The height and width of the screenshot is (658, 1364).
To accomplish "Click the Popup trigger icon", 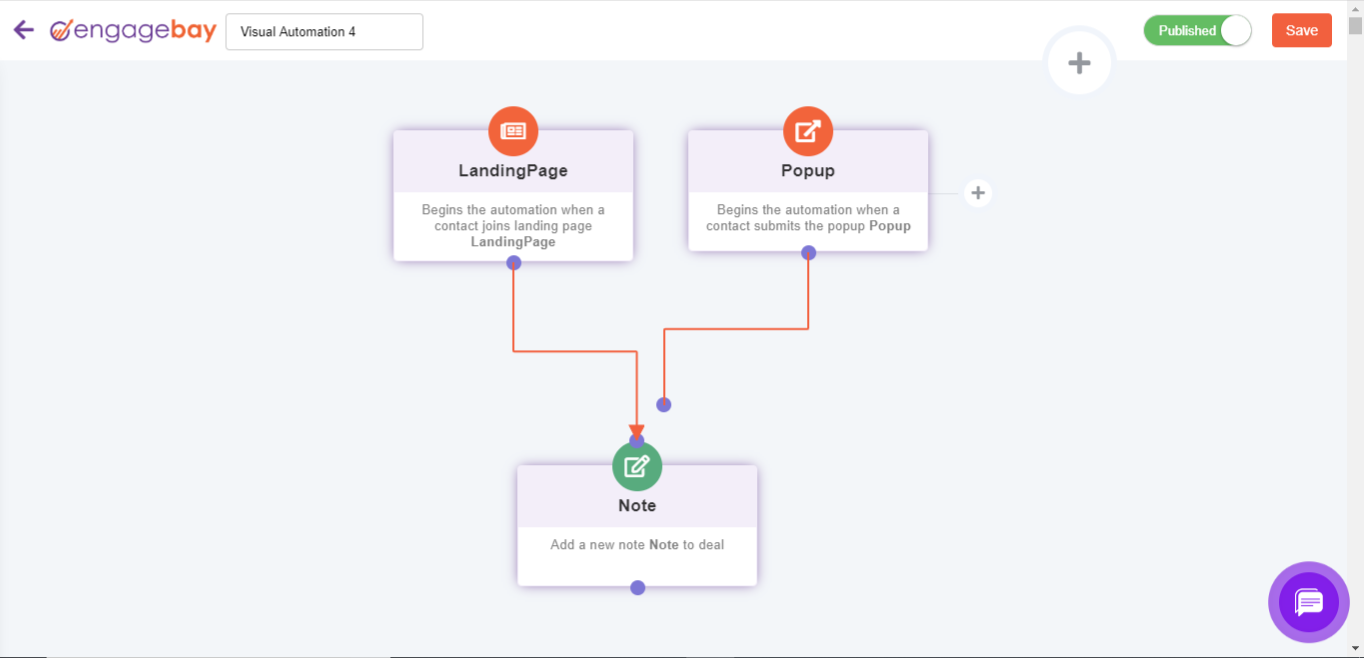I will click(x=808, y=131).
